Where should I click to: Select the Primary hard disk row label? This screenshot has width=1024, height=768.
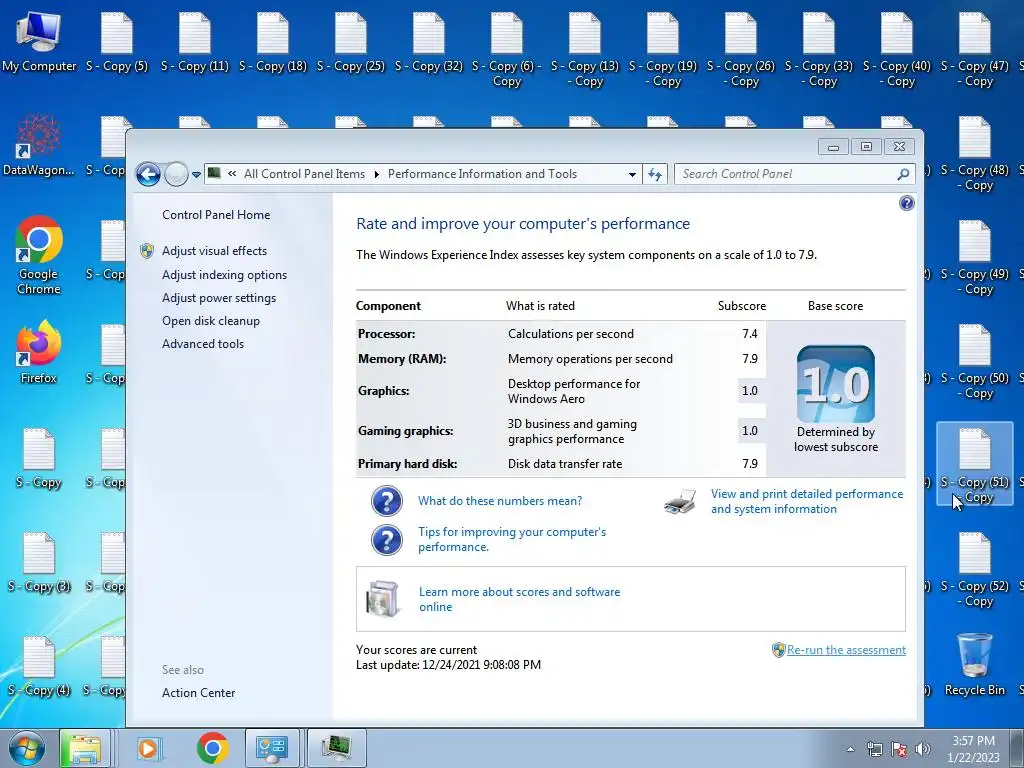(x=407, y=464)
